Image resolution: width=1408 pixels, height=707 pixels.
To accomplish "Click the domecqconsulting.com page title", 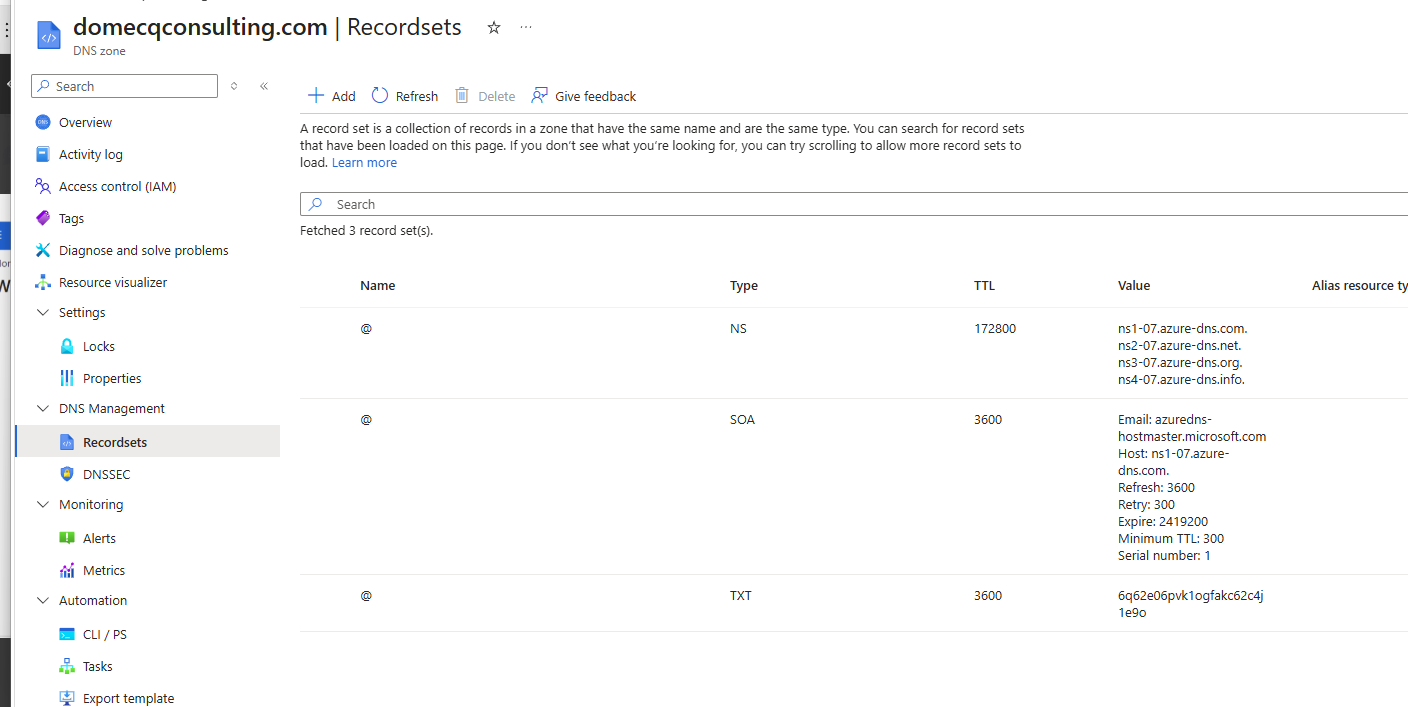I will (200, 27).
